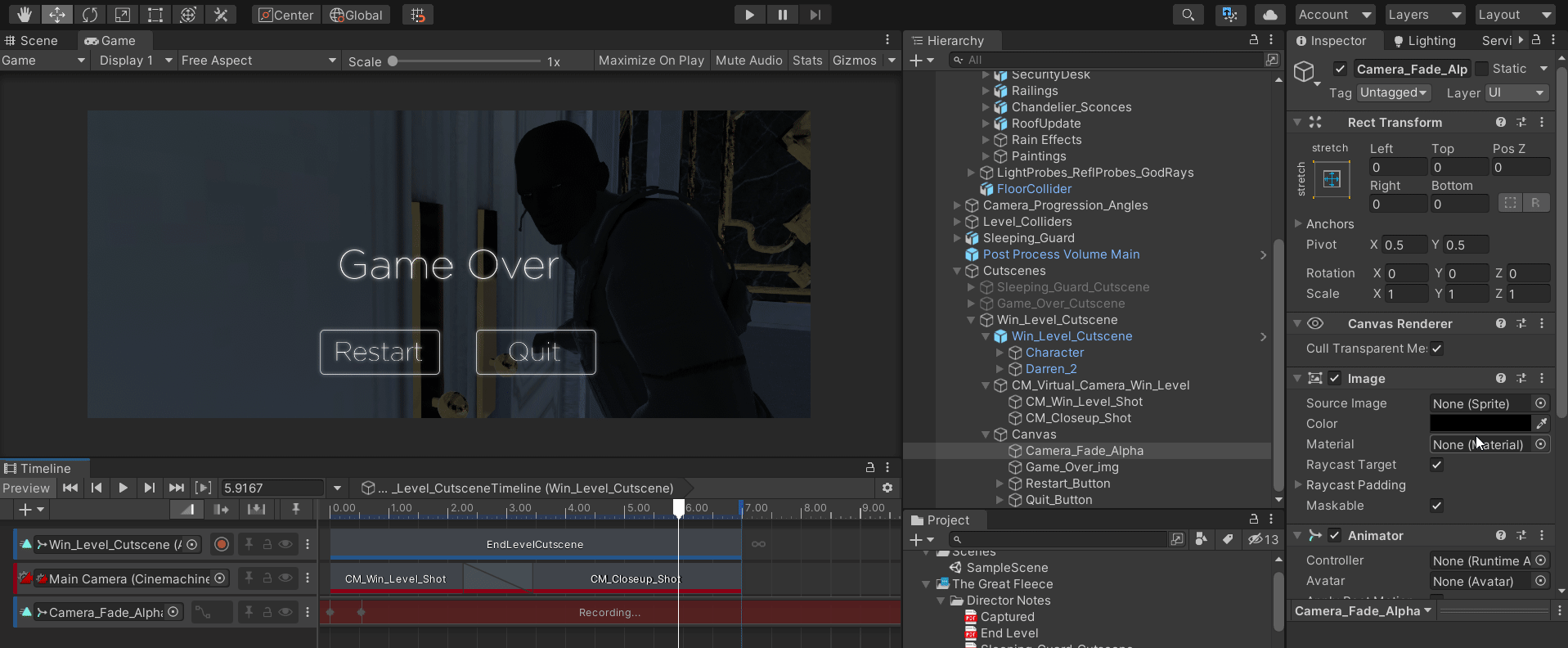Select the combined Transform tool

click(x=187, y=15)
